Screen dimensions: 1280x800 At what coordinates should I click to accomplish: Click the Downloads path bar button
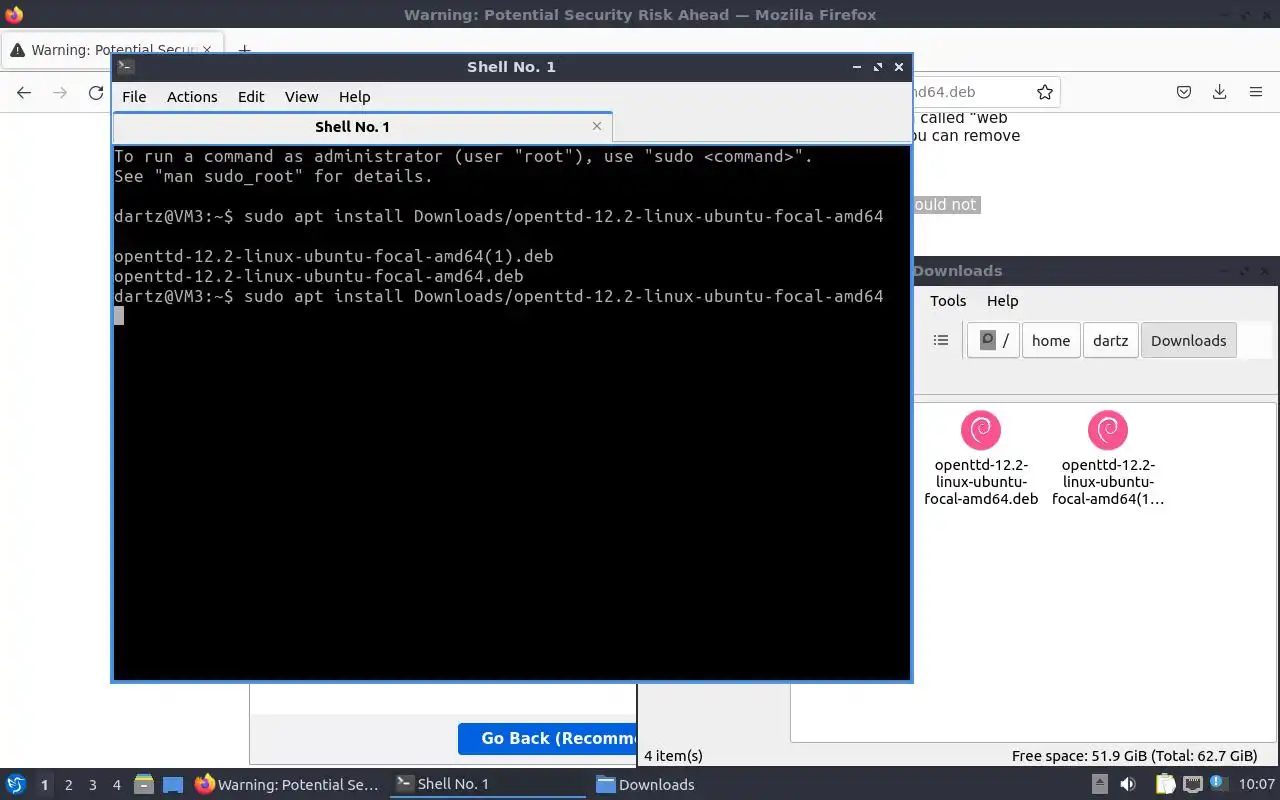point(1188,340)
